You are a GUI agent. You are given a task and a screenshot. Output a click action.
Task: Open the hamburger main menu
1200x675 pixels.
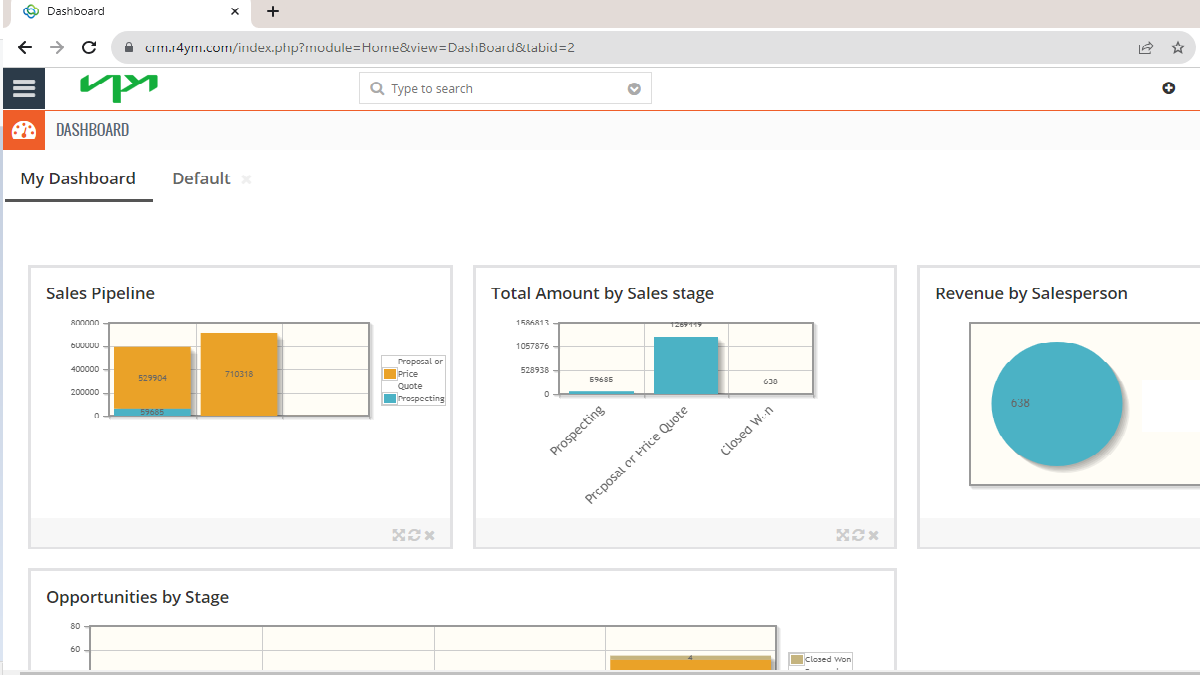click(x=23, y=89)
